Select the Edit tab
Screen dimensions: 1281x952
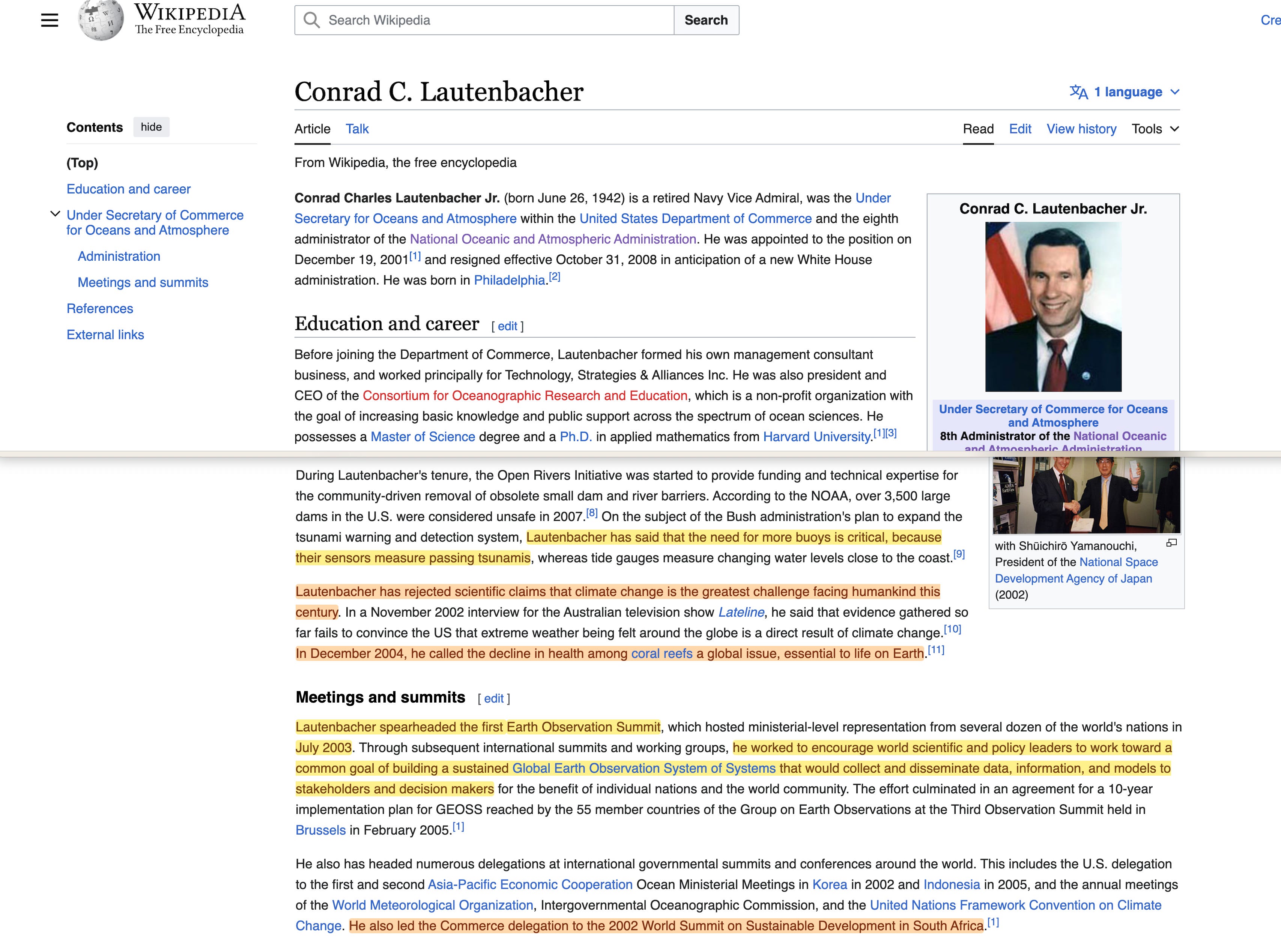(1020, 129)
